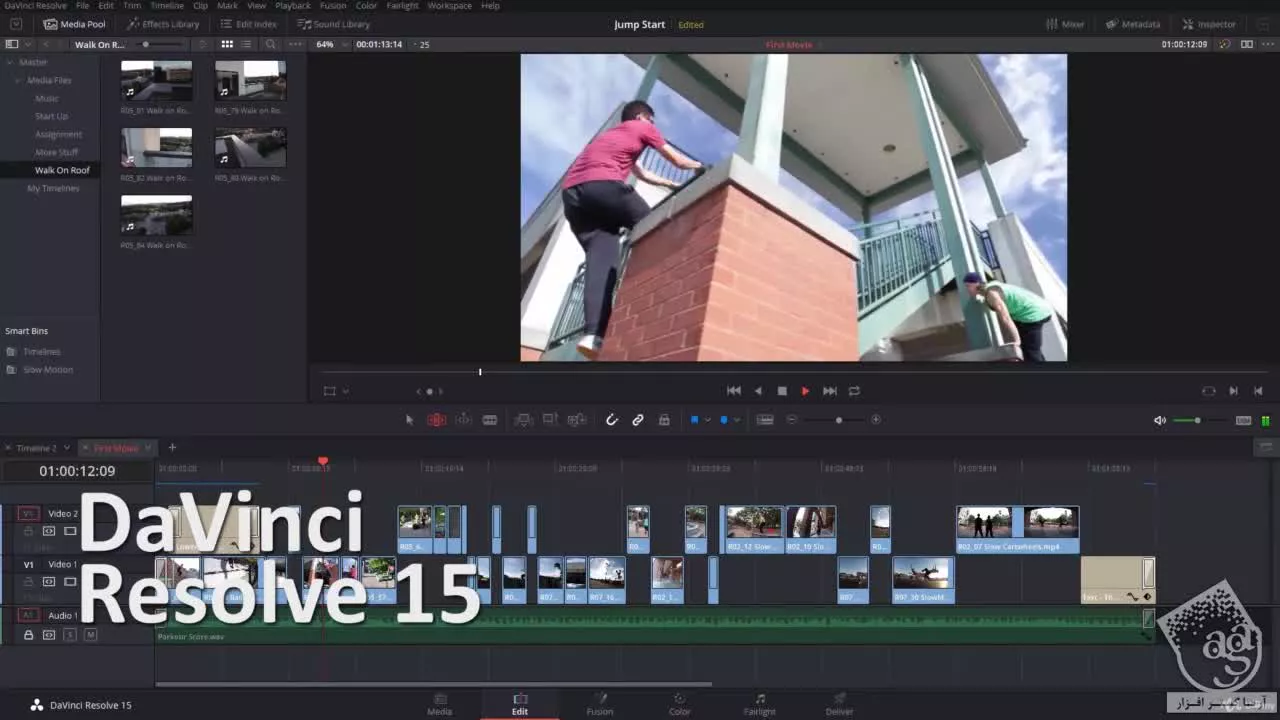Show the Metadata panel
Image resolution: width=1280 pixels, height=720 pixels.
click(1131, 24)
